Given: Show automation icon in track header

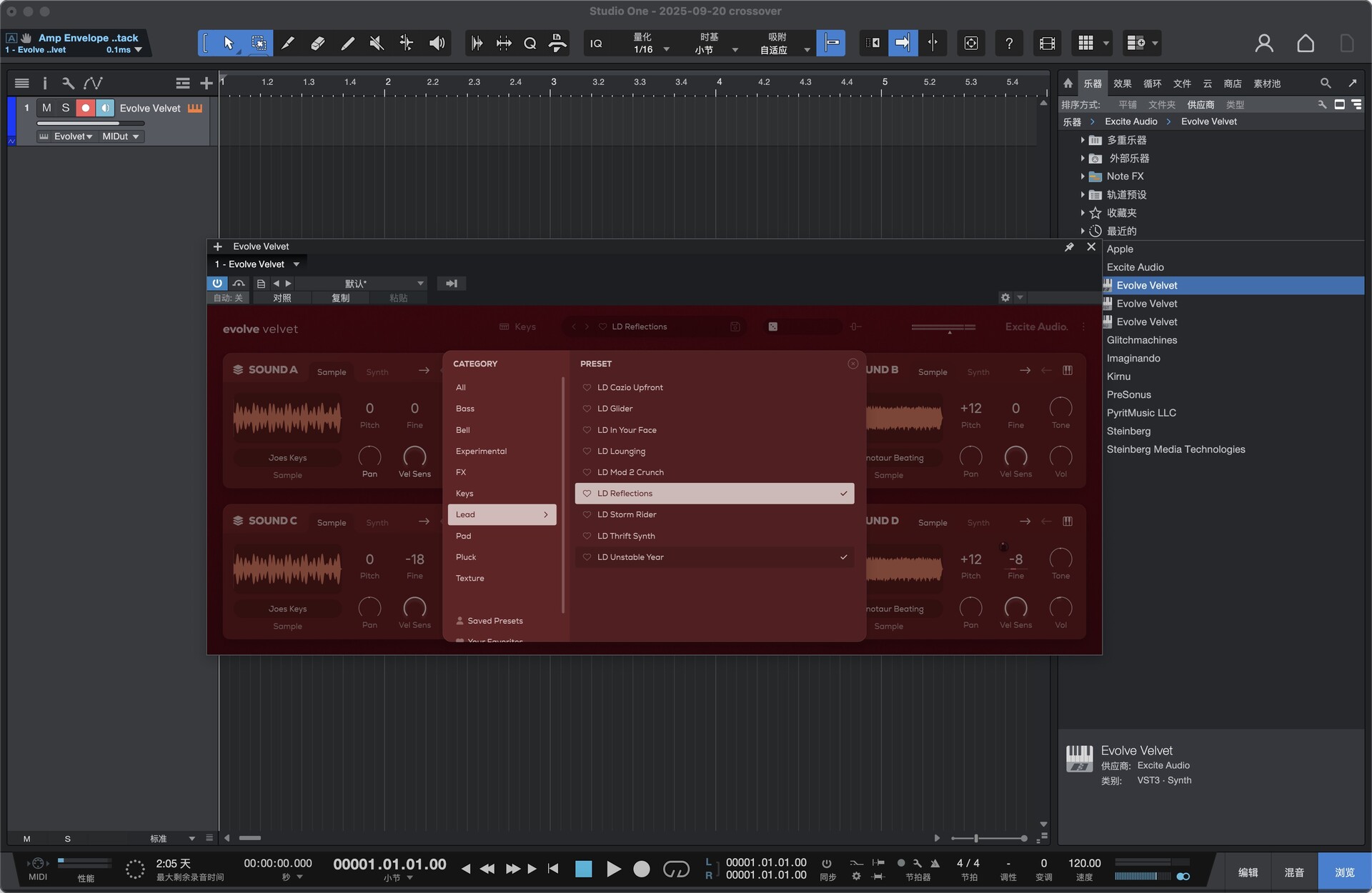Looking at the screenshot, I should pos(93,83).
